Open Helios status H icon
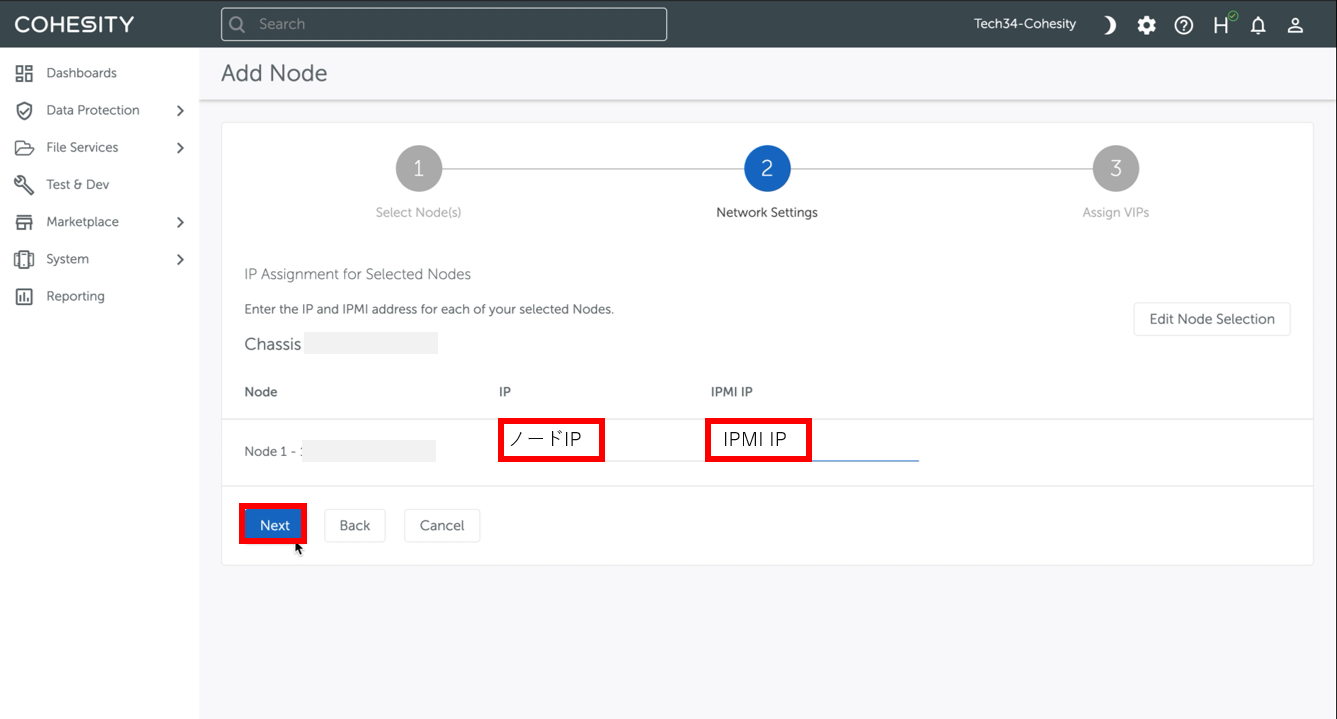Image resolution: width=1337 pixels, height=719 pixels. [x=1223, y=24]
